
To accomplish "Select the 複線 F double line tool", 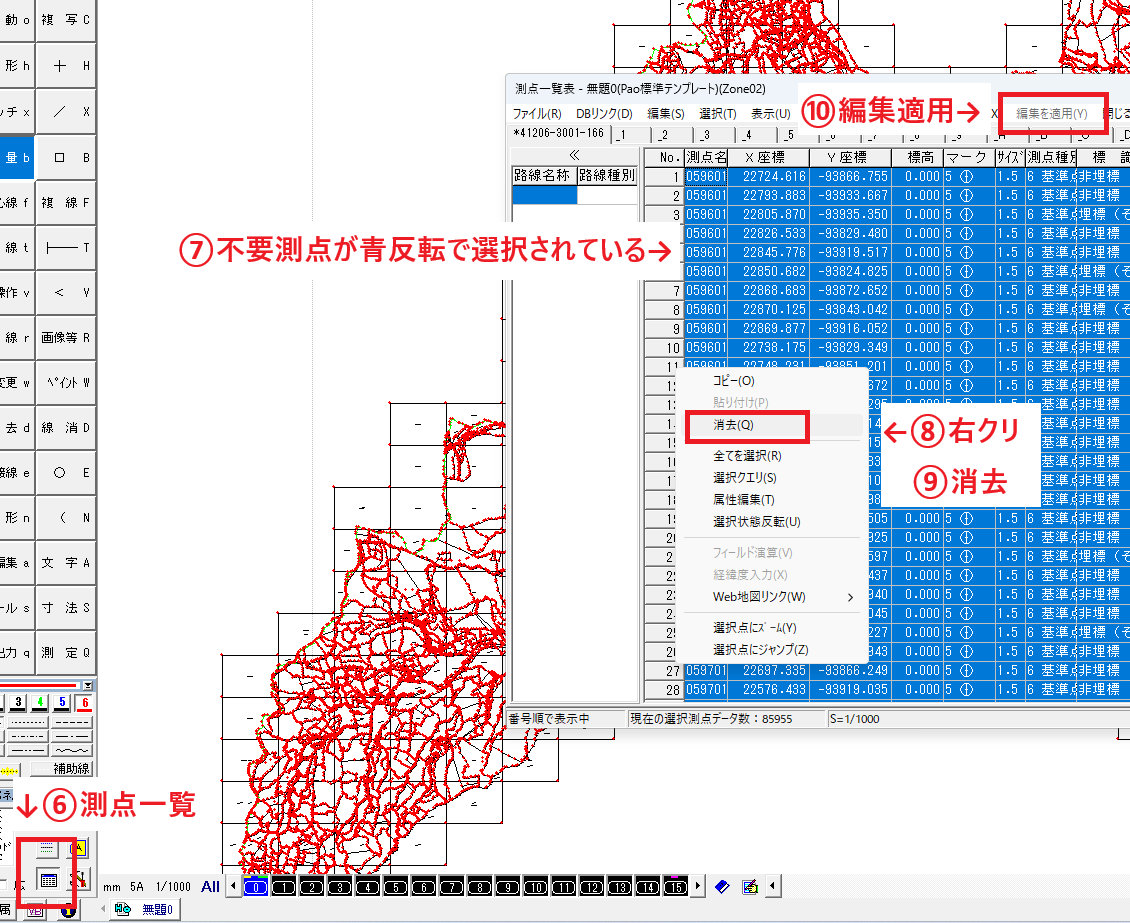I will click(66, 202).
